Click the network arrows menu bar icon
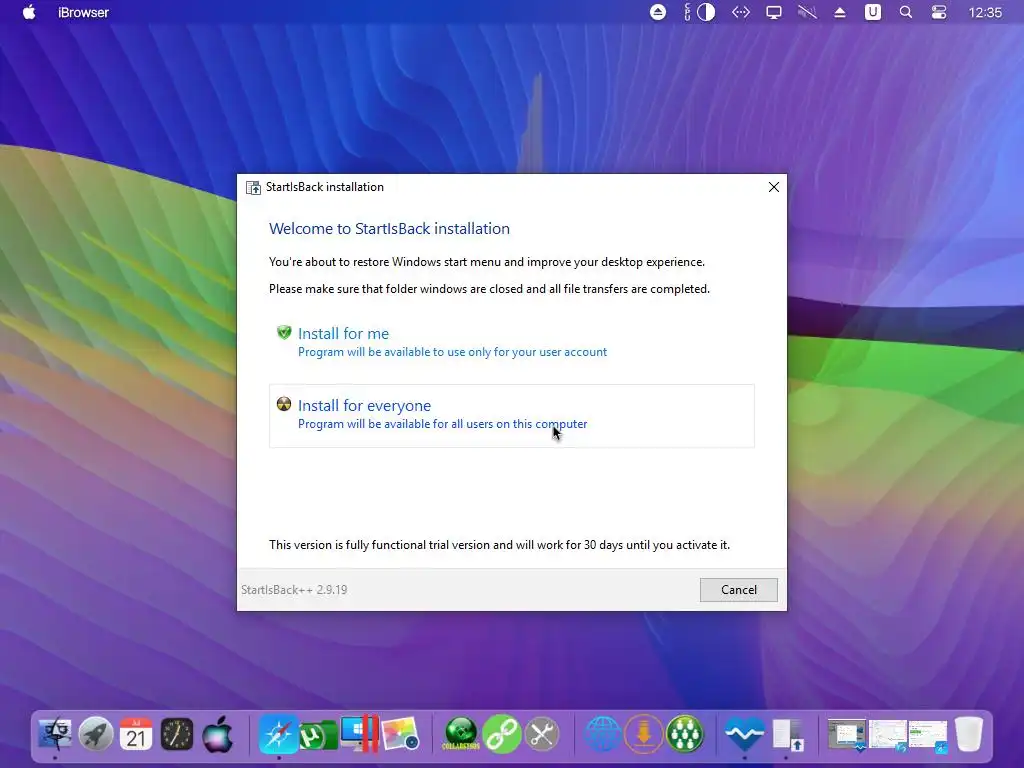 click(x=741, y=12)
